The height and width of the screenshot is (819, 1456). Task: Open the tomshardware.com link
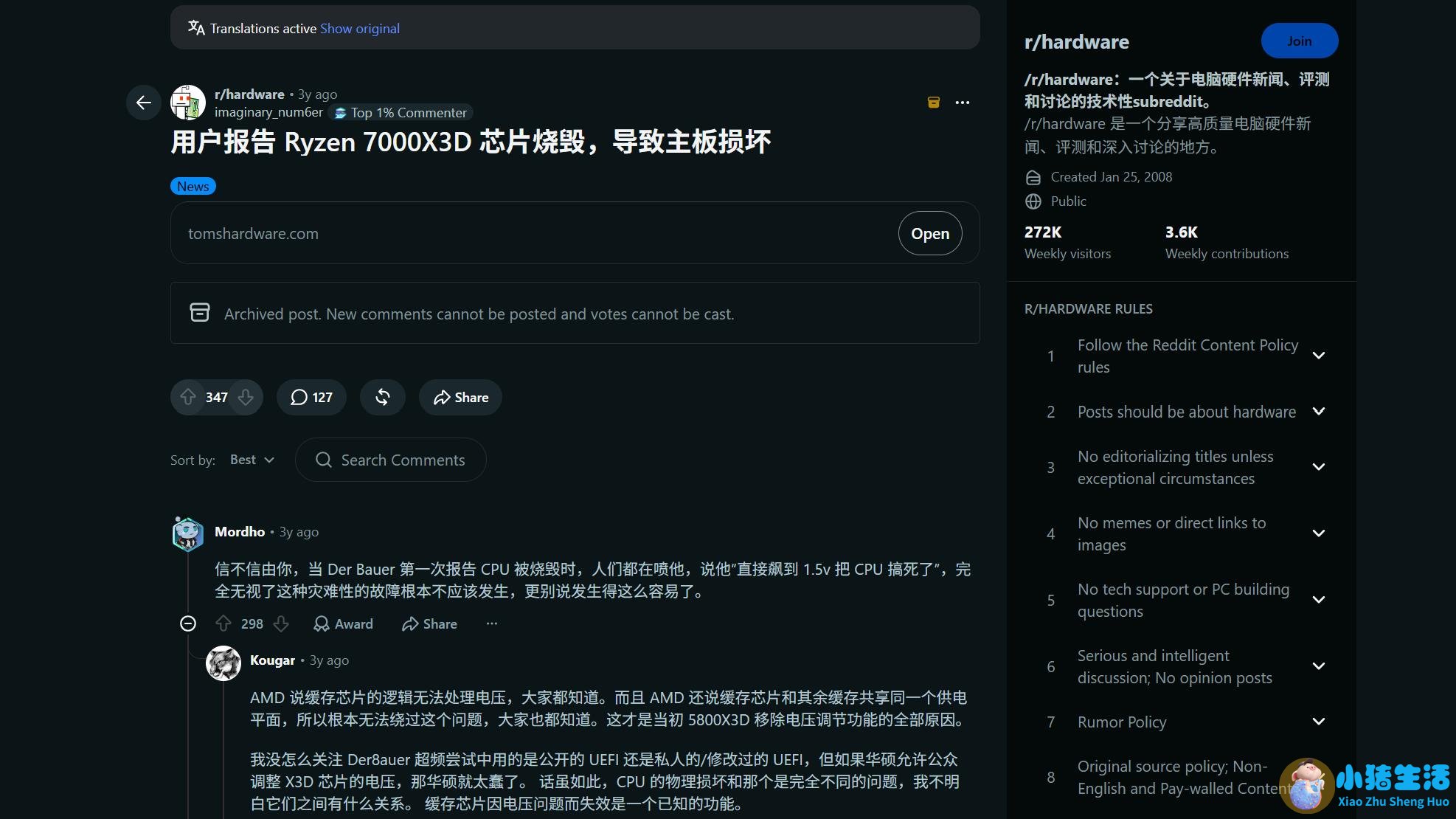coord(930,233)
